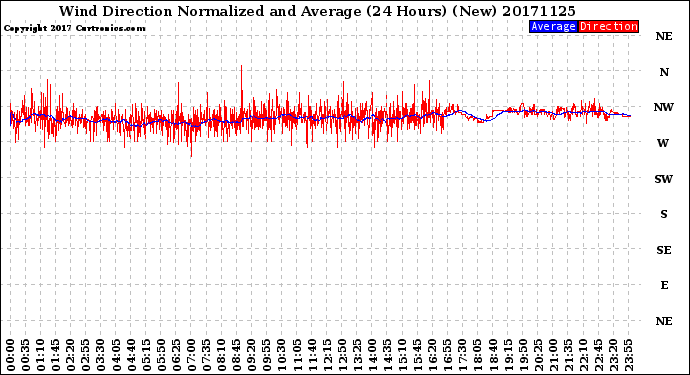690x375 pixels.
Task: Click the '23:55' time axis label
Action: tap(628, 355)
